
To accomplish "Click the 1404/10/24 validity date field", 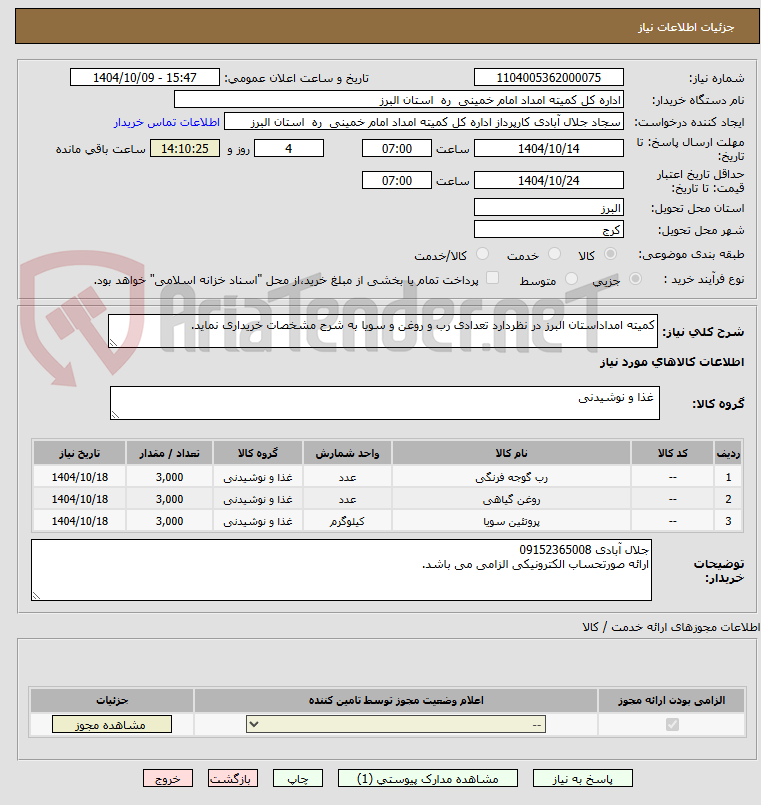I will point(548,180).
